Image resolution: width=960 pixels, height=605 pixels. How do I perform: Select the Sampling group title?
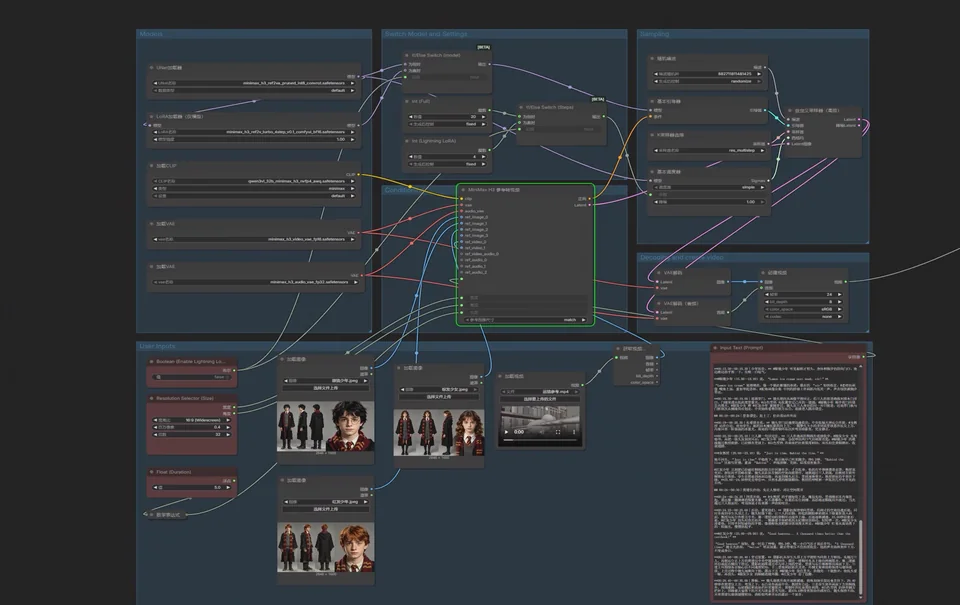[654, 34]
